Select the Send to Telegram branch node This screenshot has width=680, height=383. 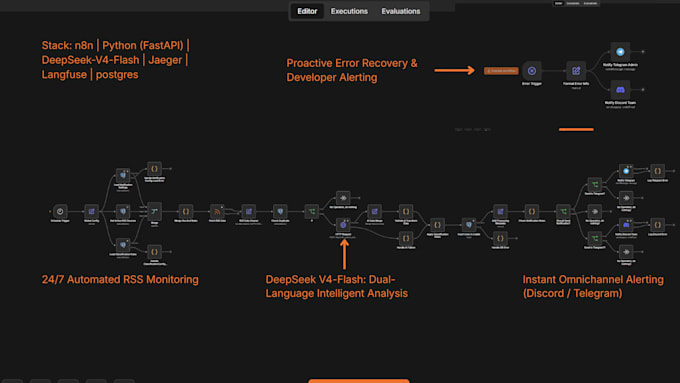coord(595,184)
